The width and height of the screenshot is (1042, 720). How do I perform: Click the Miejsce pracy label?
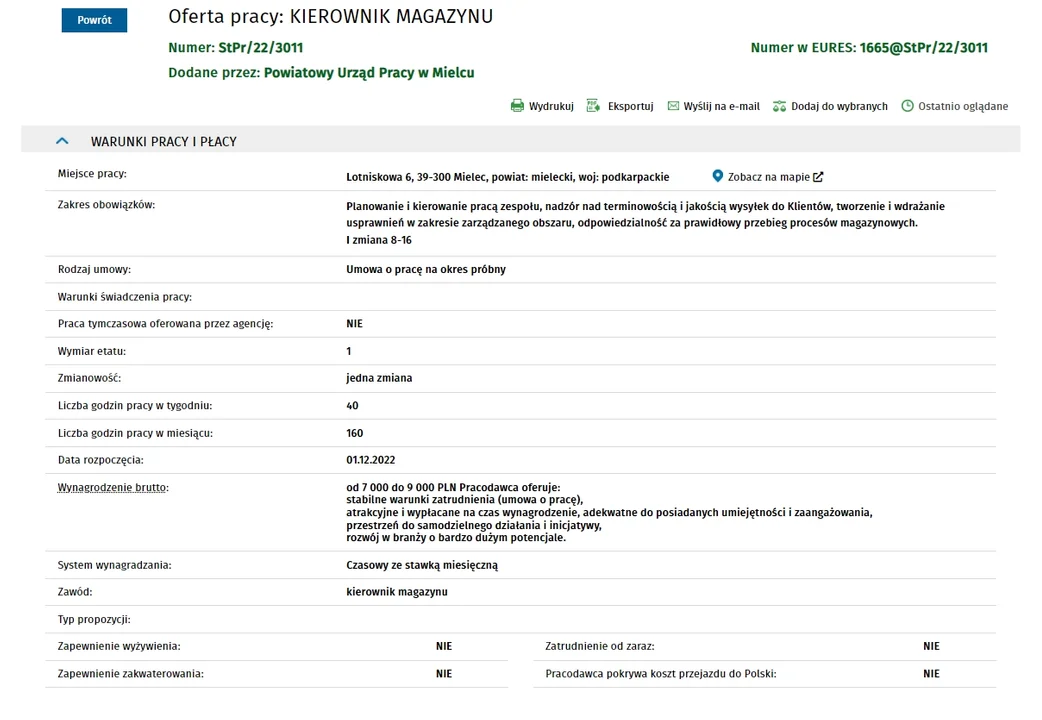coord(92,174)
